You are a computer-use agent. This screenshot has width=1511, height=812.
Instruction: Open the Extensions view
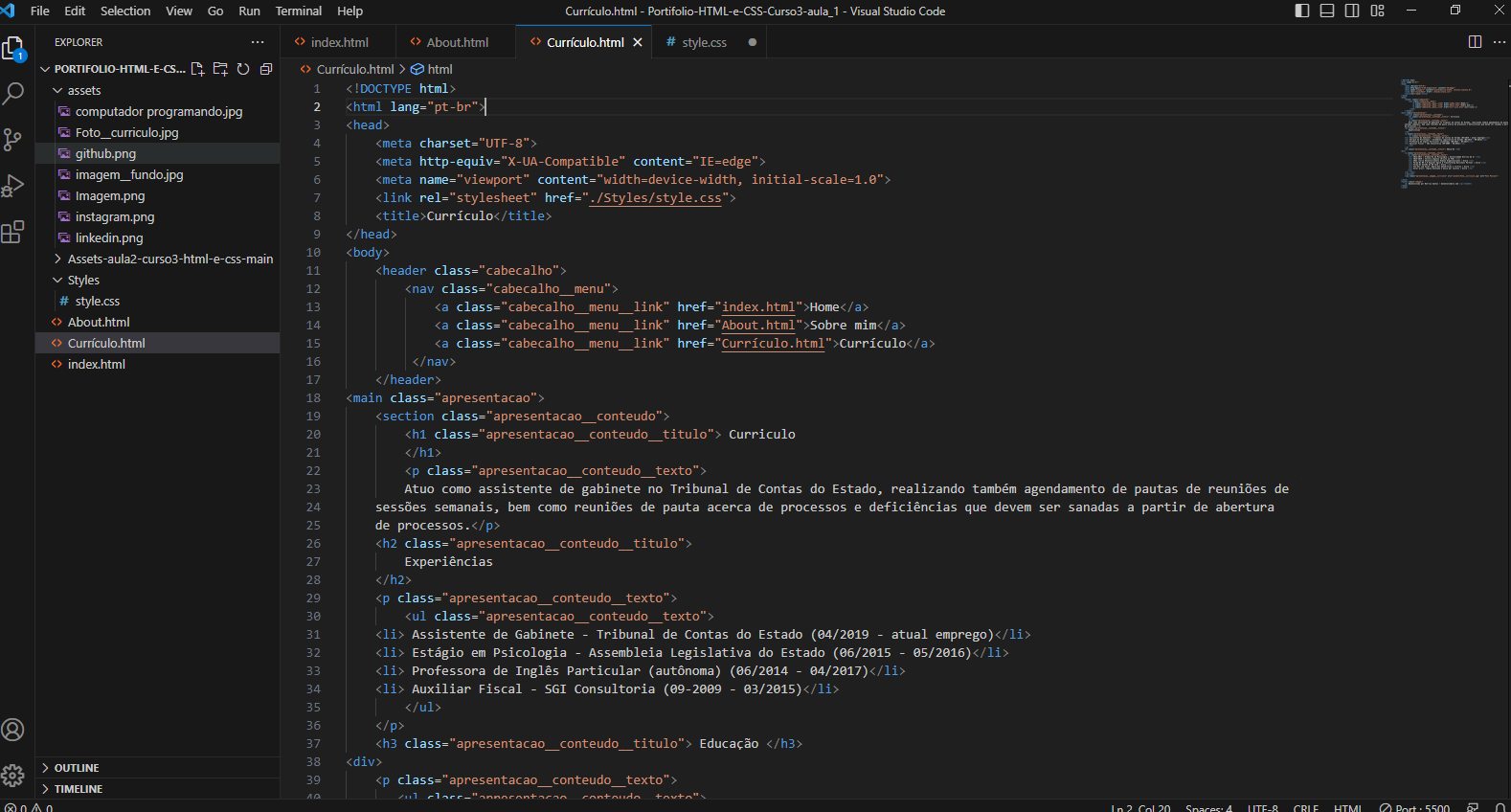(x=13, y=232)
